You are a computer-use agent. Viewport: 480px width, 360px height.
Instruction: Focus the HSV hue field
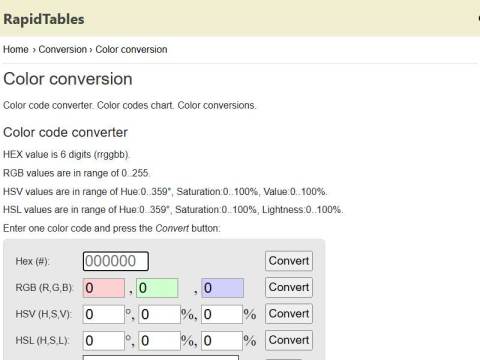104,314
